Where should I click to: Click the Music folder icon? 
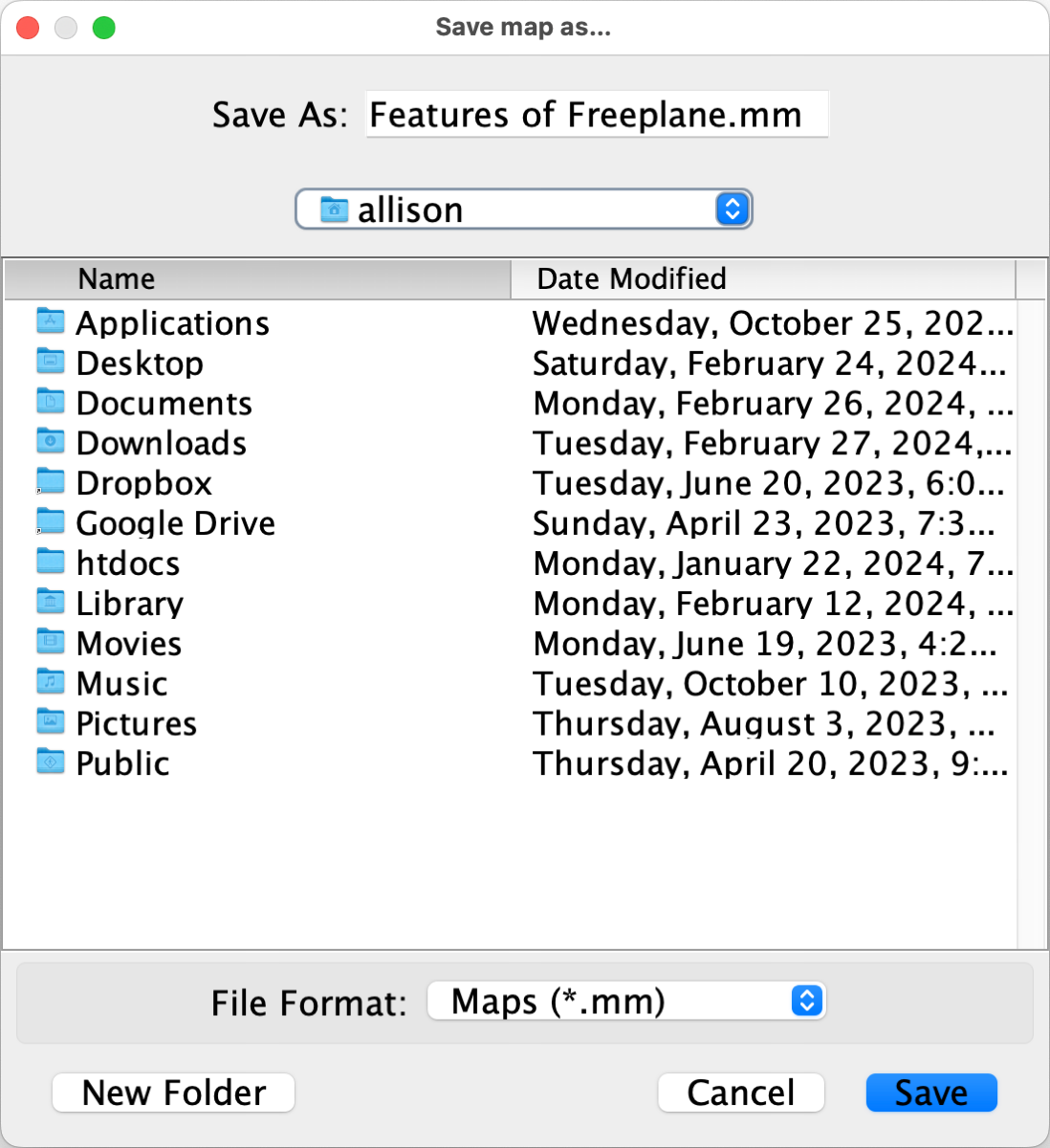click(x=51, y=683)
